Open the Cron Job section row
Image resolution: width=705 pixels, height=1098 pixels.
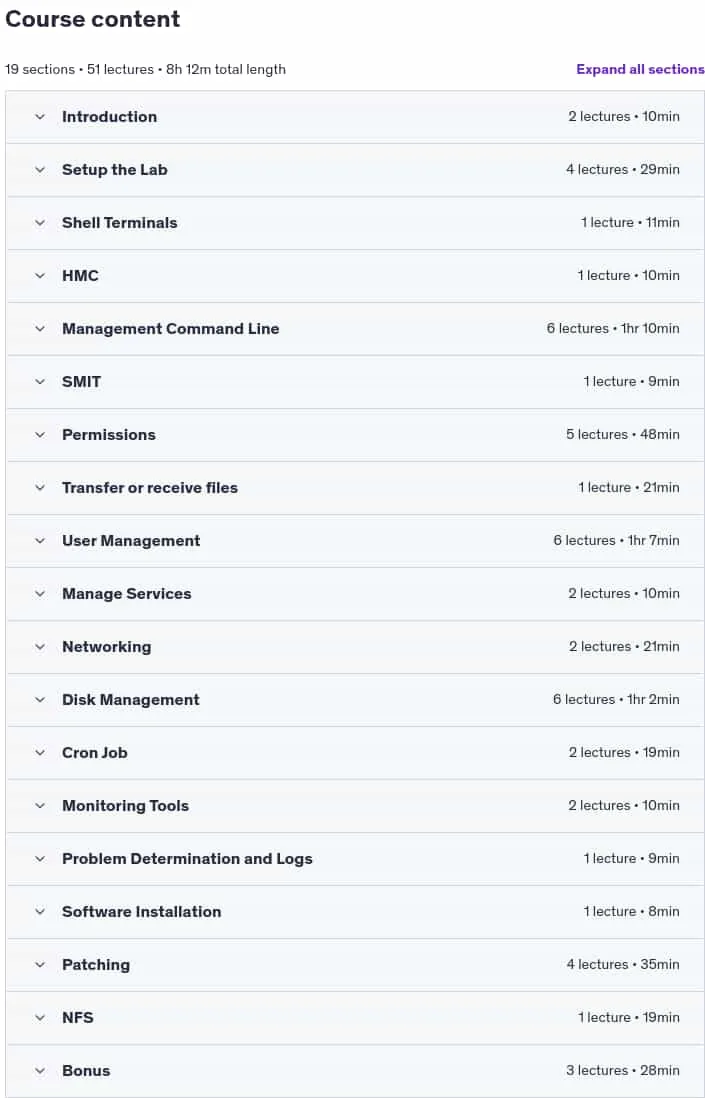click(355, 753)
